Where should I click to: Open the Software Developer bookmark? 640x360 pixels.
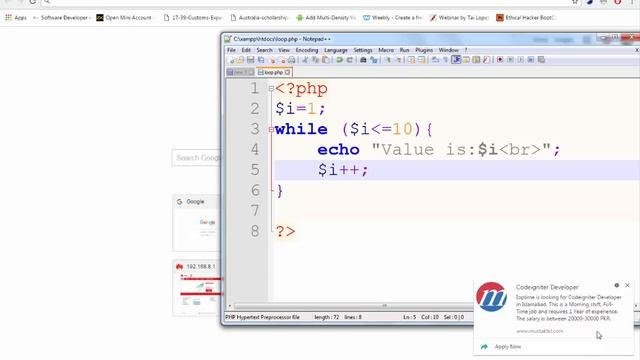tap(62, 18)
